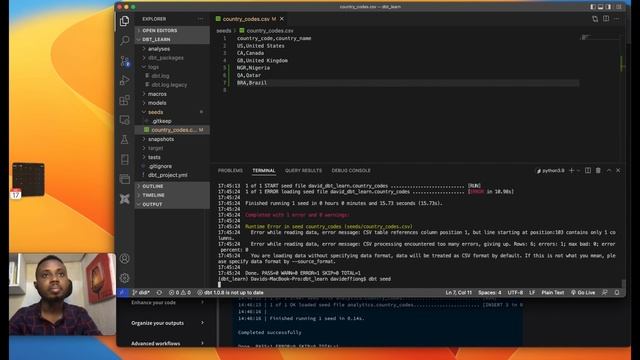The image size is (640, 360).
Task: Open the dbt X-shaped icon view
Action: (x=124, y=199)
